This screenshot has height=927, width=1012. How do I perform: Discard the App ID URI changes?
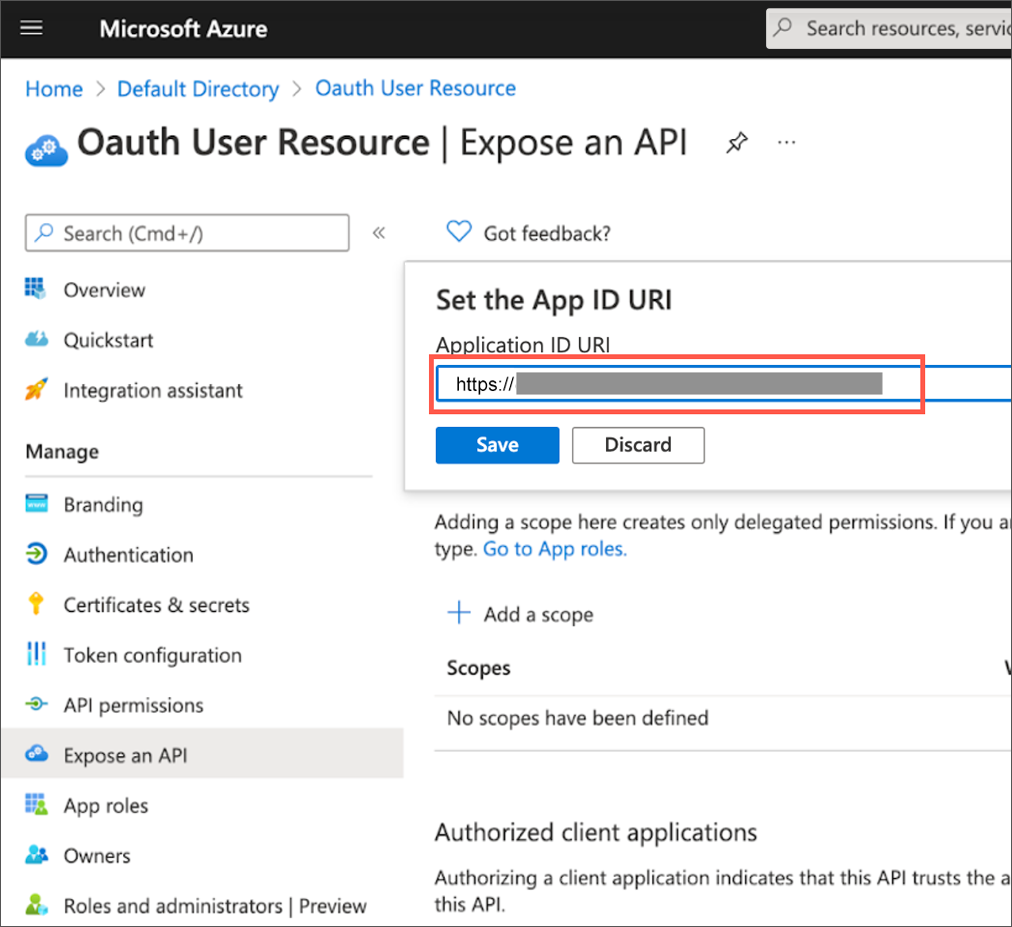click(x=638, y=445)
